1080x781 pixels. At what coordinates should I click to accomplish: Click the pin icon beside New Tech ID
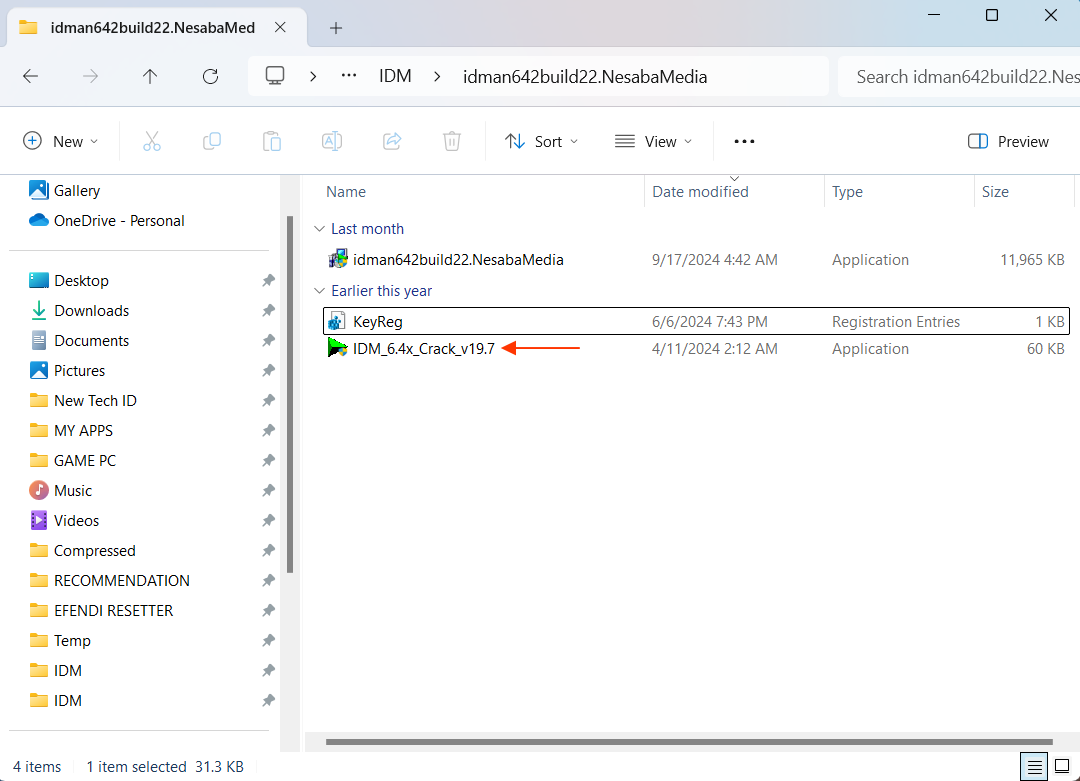[x=268, y=400]
